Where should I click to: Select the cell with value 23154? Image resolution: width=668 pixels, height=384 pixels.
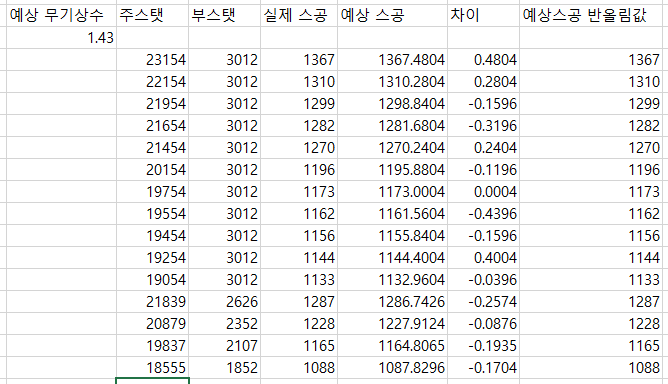153,60
